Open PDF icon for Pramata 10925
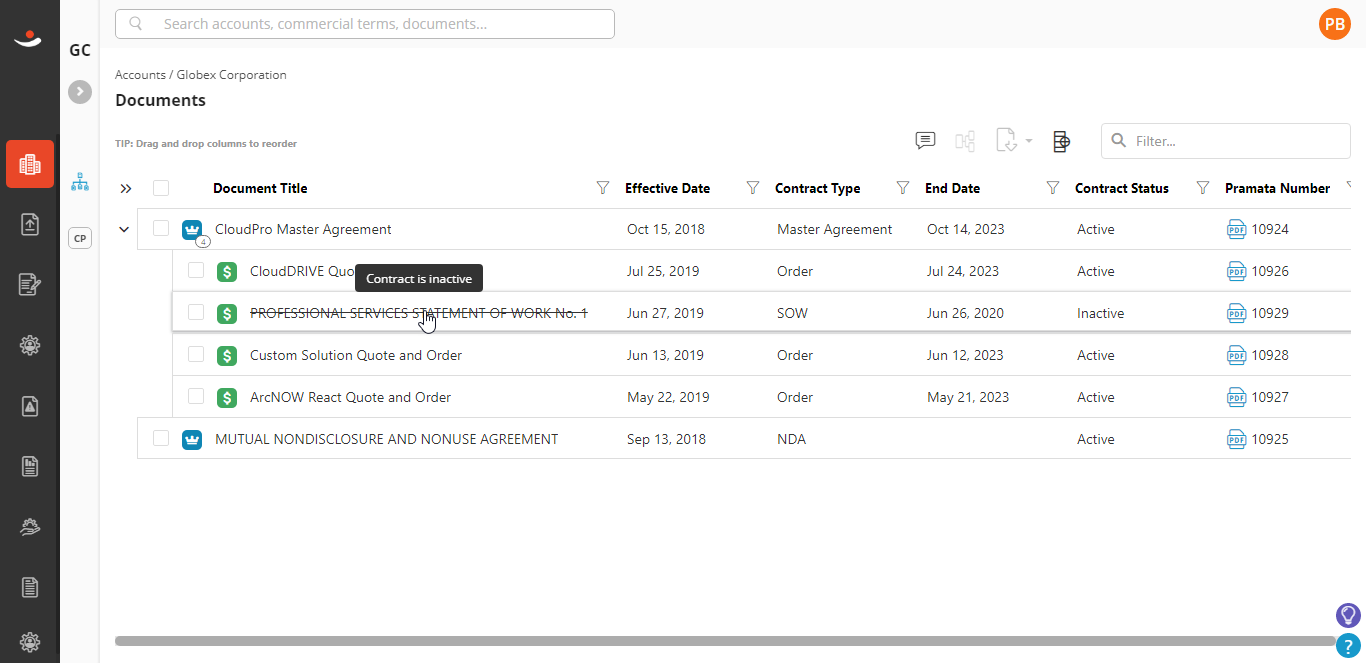The image size is (1366, 663). (x=1237, y=440)
